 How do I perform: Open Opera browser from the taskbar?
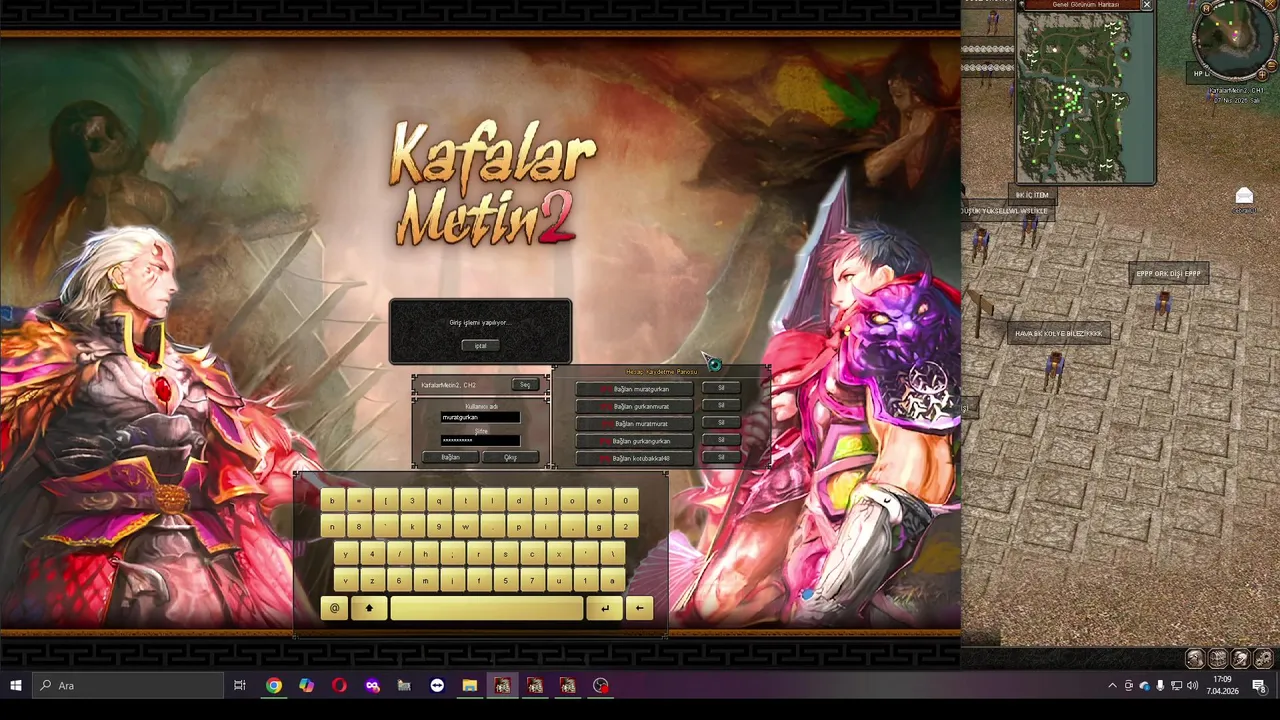point(339,685)
